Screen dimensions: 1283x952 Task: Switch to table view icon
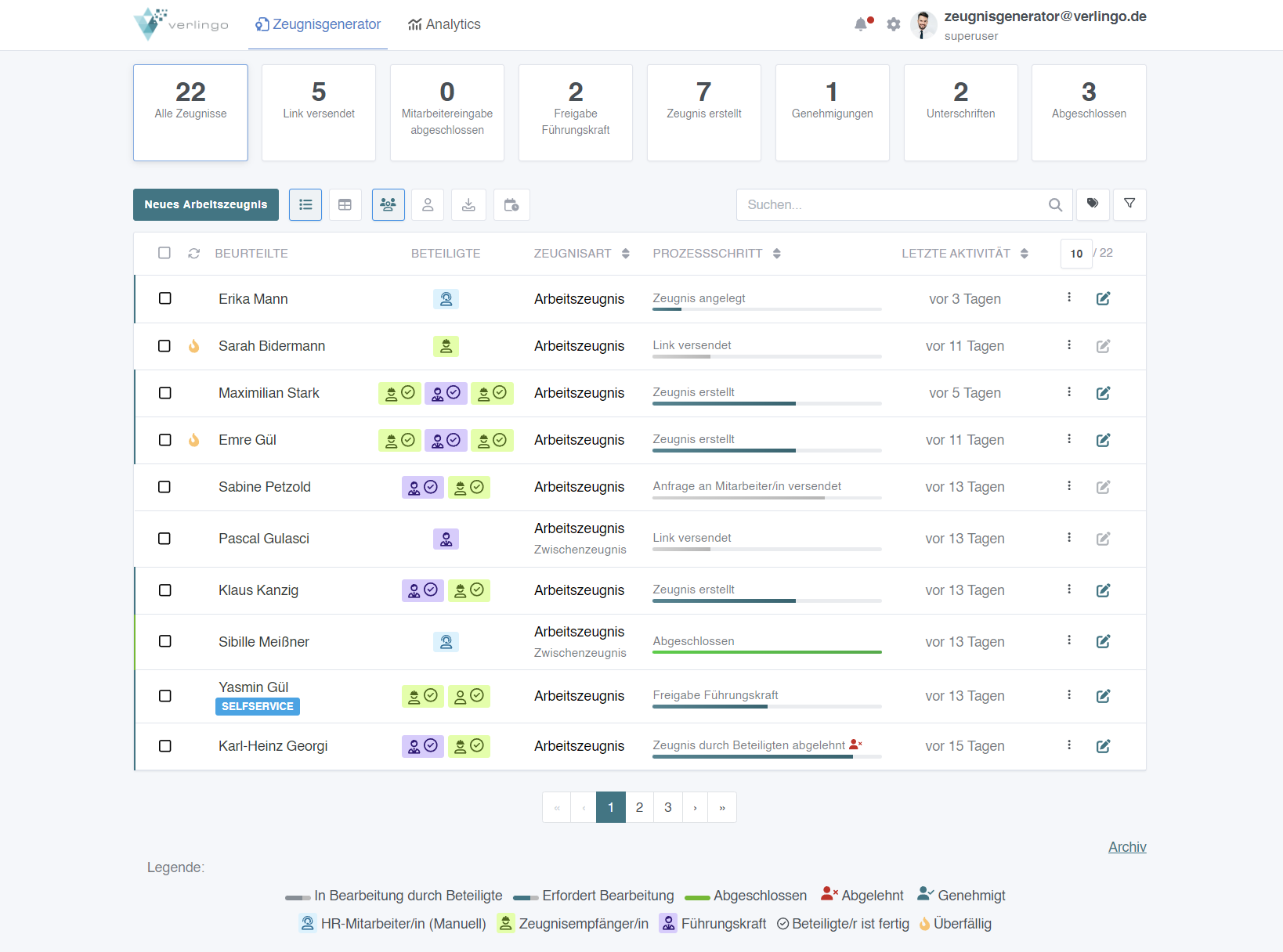click(x=345, y=205)
